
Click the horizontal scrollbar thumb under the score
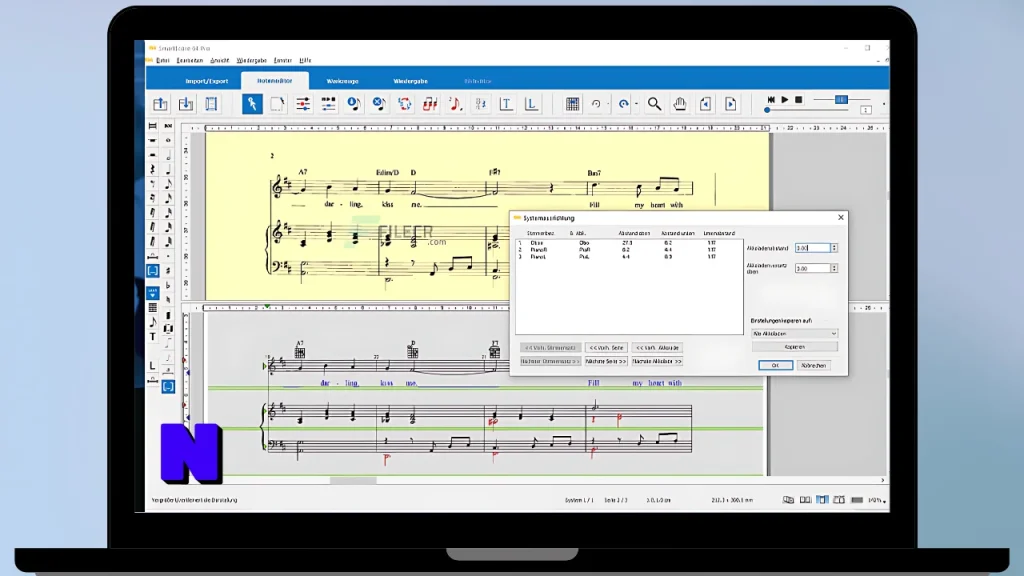(x=353, y=481)
